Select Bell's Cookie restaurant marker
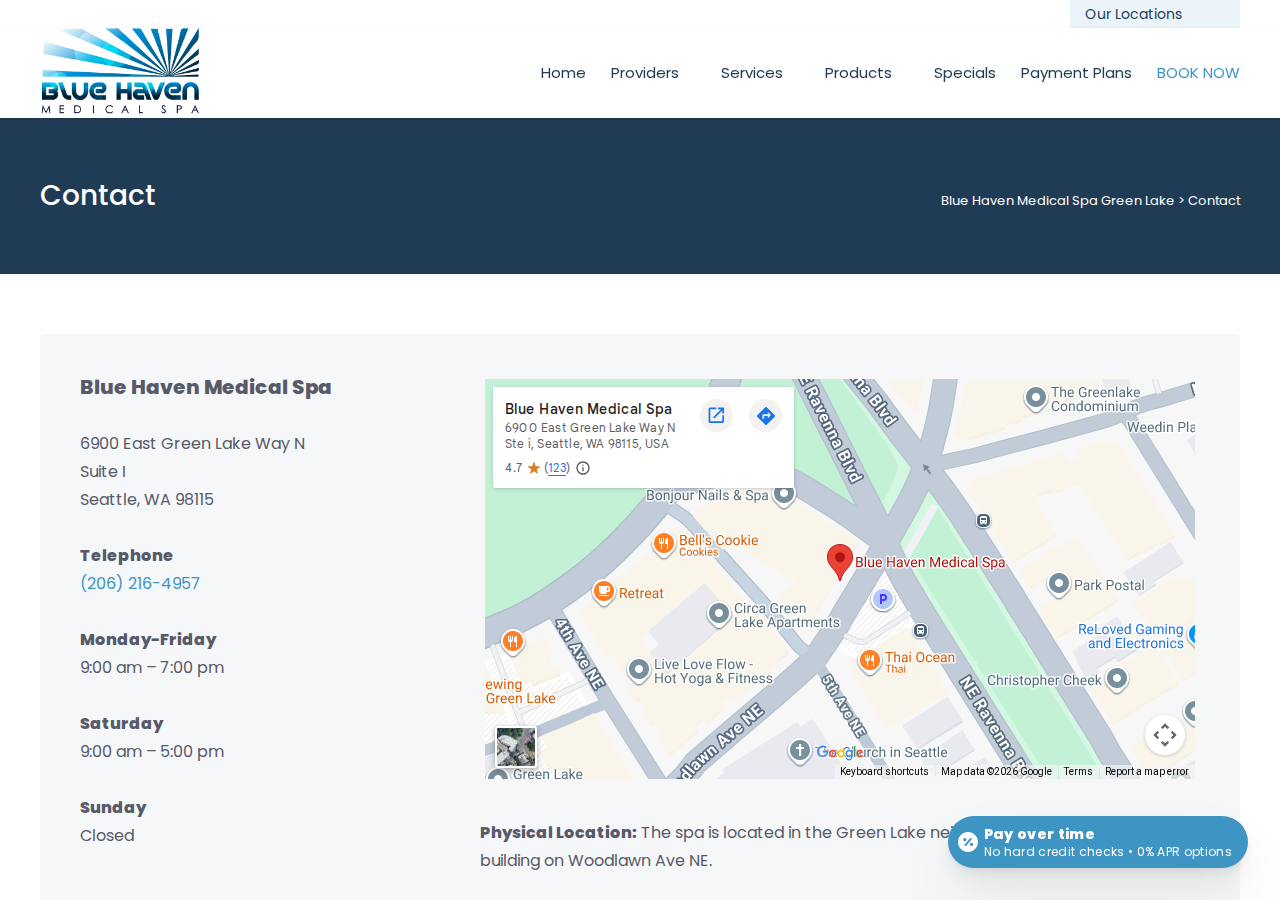1280x900 pixels. tap(663, 544)
